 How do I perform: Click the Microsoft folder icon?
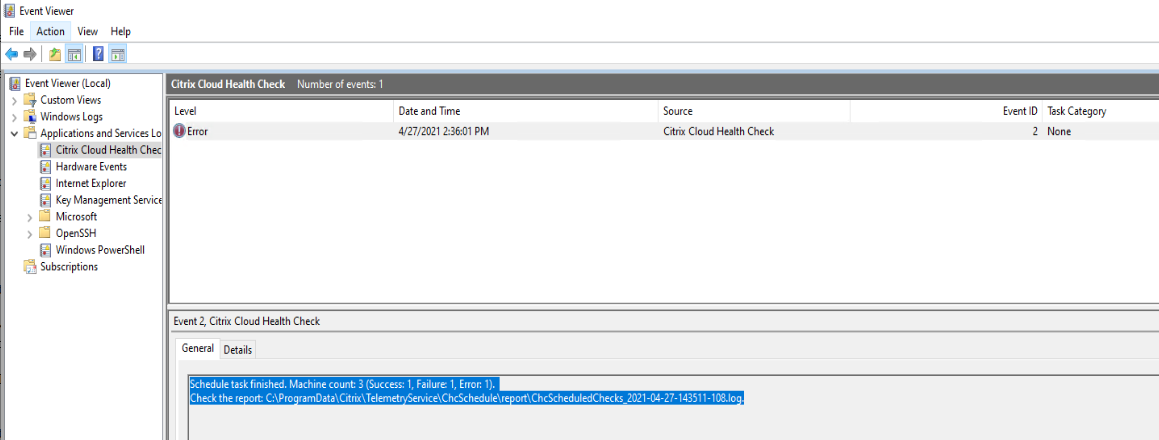click(45, 217)
